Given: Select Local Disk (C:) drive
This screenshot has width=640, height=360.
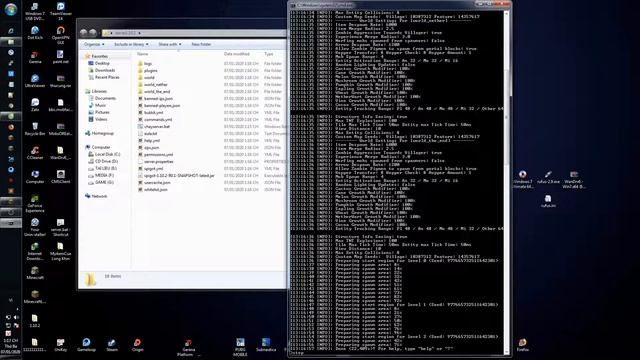Looking at the screenshot, I should [x=104, y=154].
